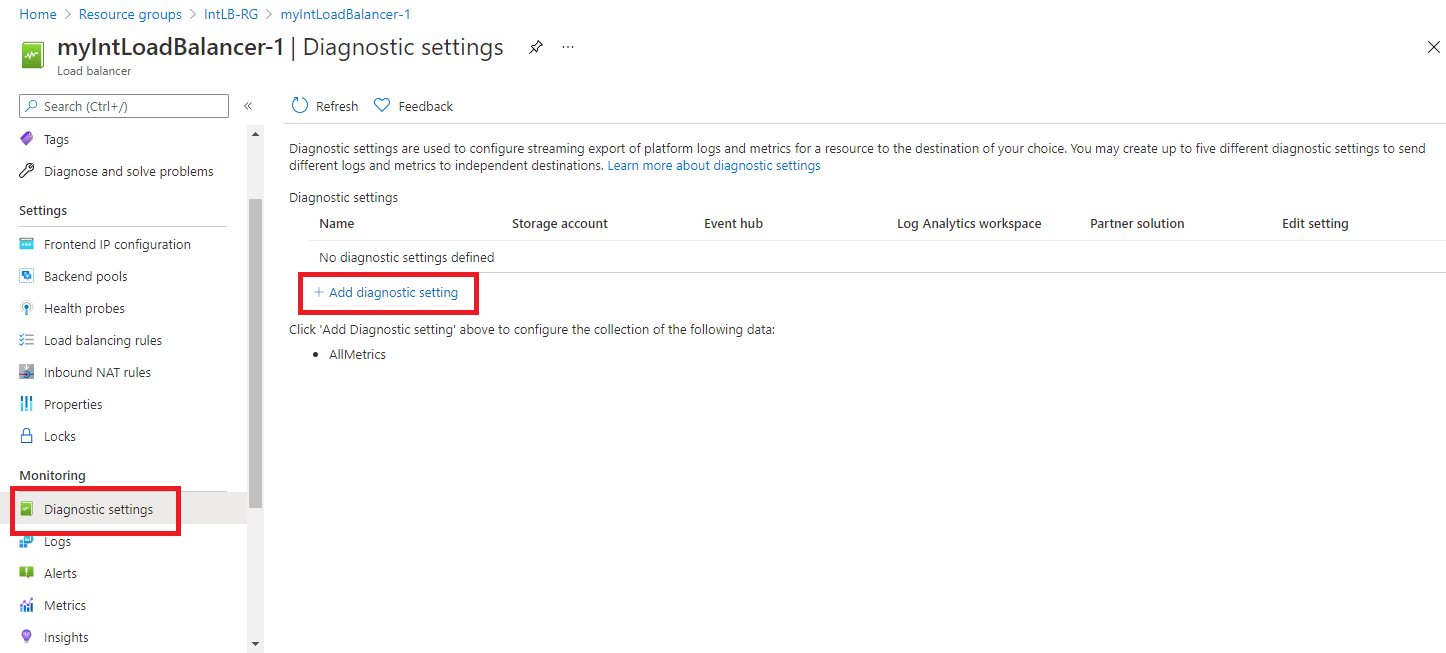Open Insights under Monitoring

point(66,636)
